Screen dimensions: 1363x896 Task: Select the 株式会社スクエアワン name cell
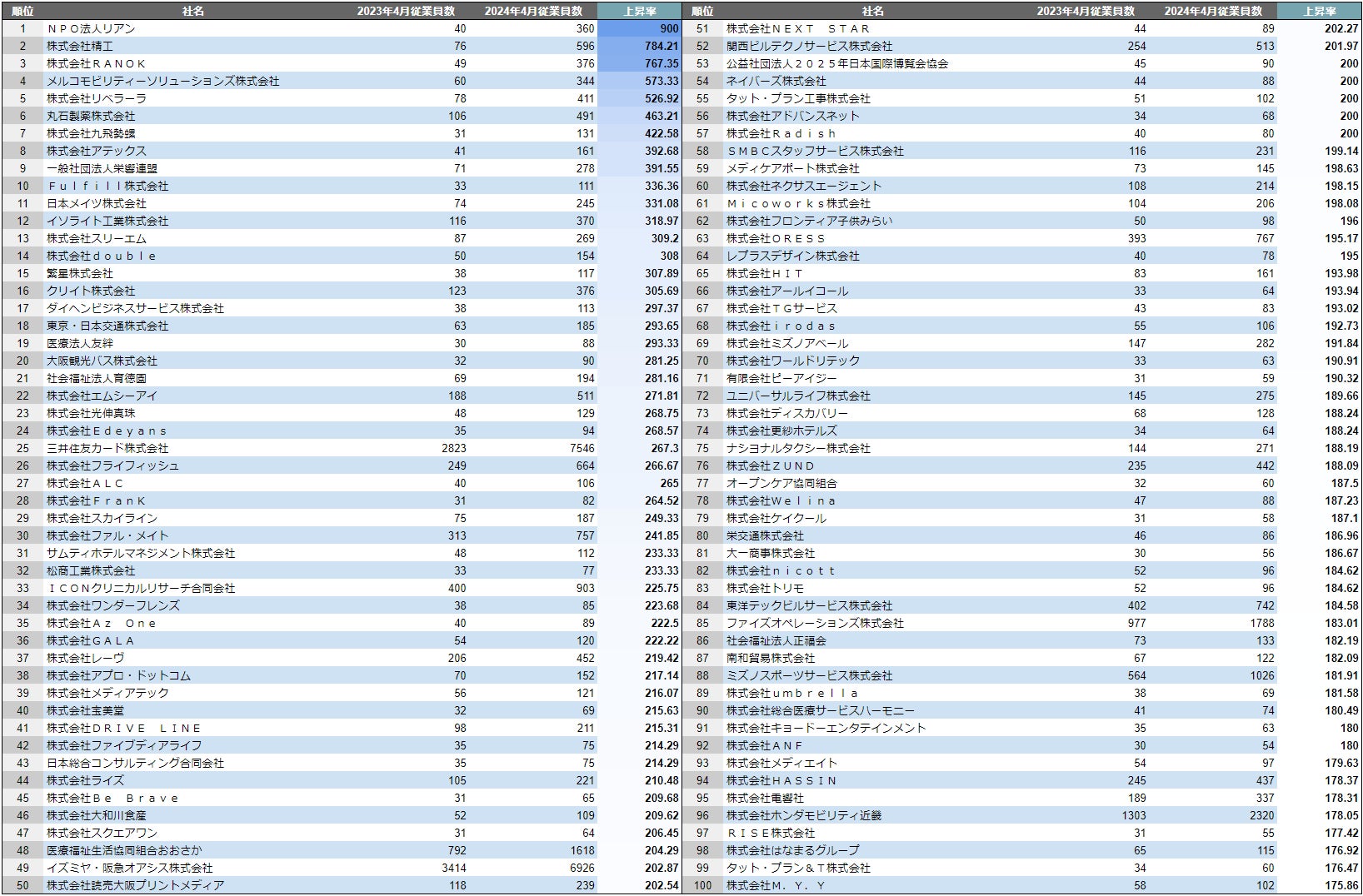tap(102, 833)
